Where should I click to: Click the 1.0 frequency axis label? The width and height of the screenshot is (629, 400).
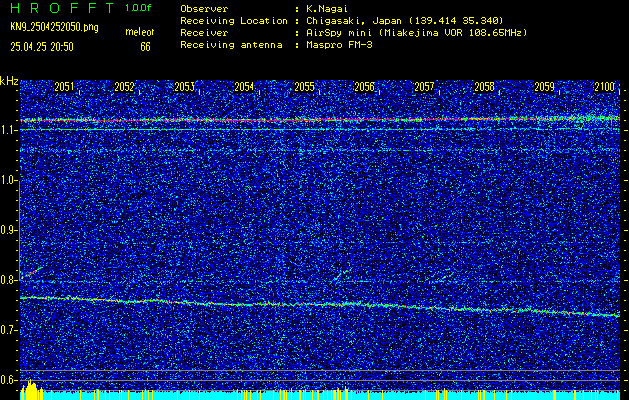point(7,180)
